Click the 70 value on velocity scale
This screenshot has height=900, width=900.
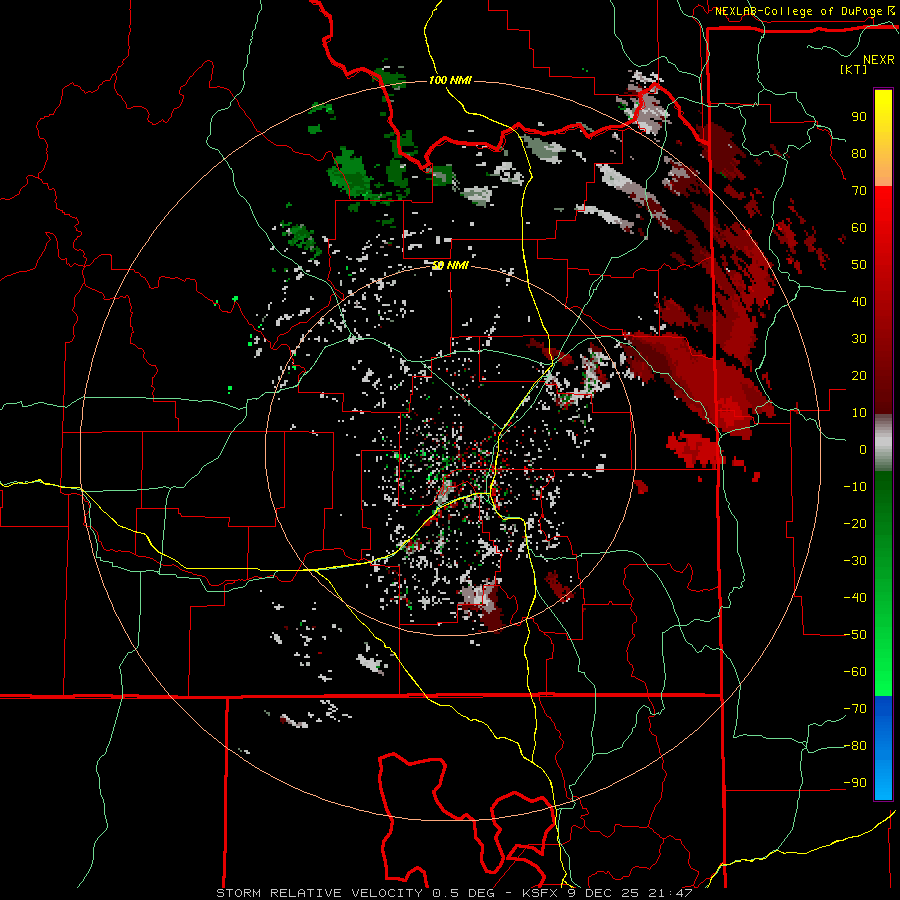pos(859,191)
